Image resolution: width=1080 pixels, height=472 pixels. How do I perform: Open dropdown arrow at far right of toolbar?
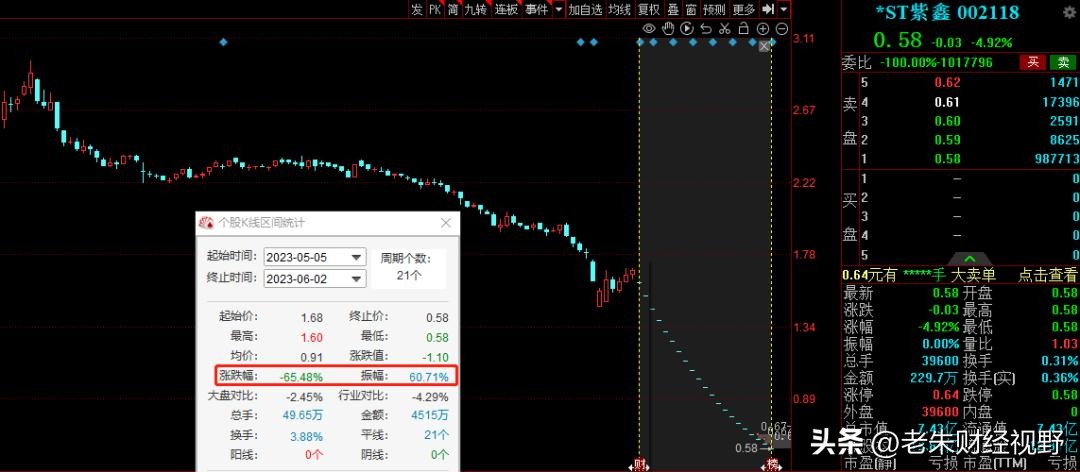coord(784,9)
